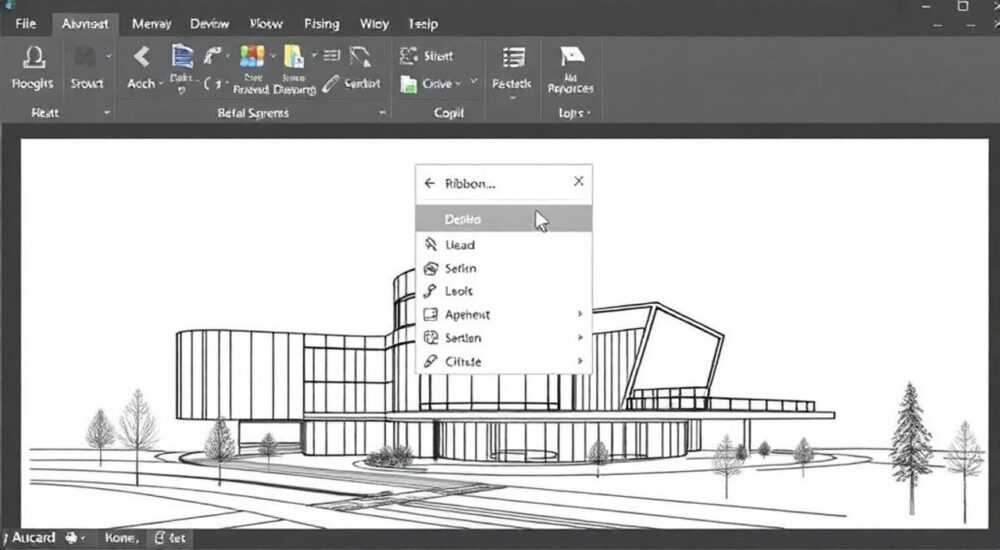Expand the Cilude submenu arrow
Image resolution: width=1000 pixels, height=550 pixels.
(x=580, y=361)
